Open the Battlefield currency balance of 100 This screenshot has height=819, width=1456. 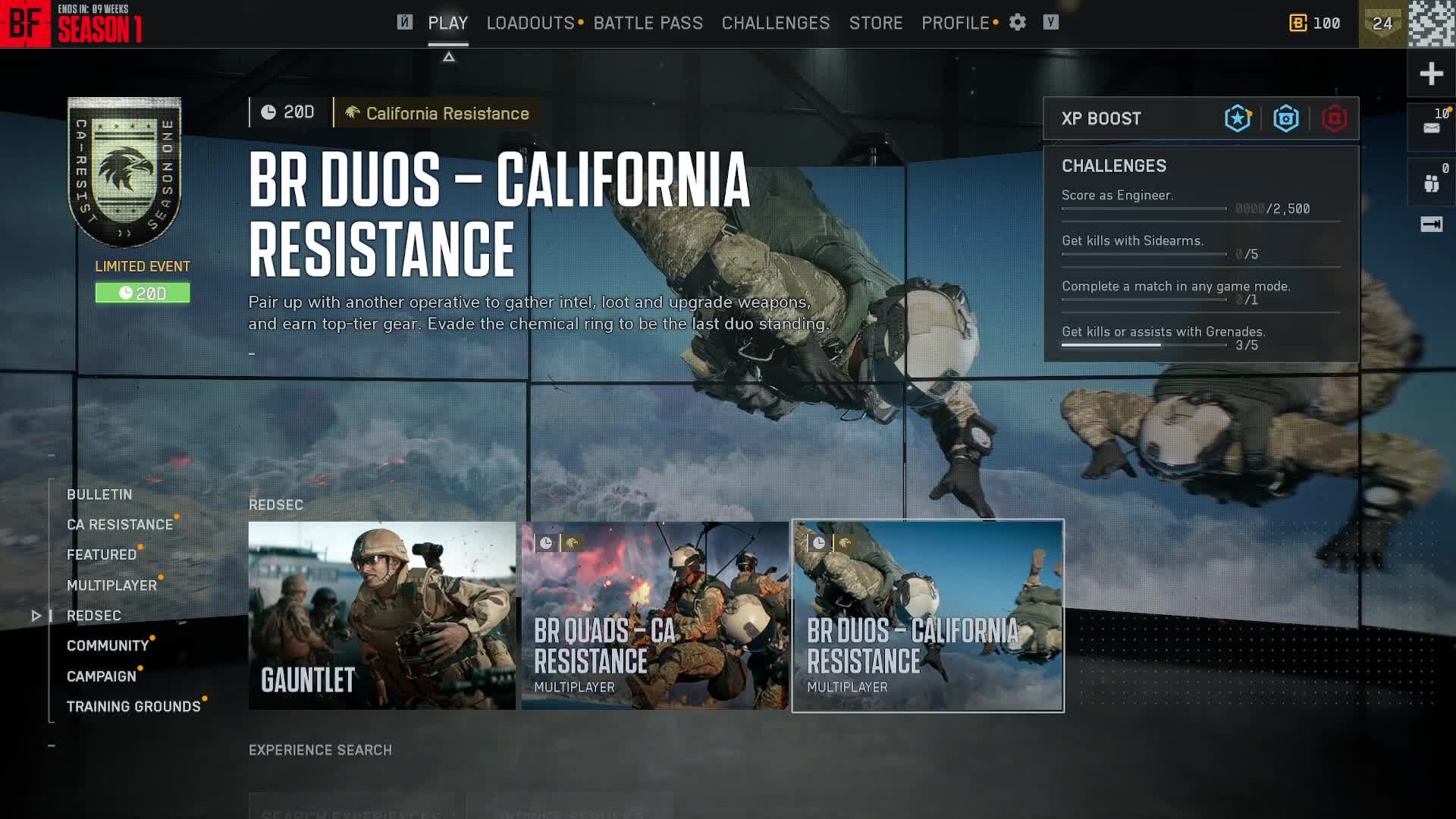point(1314,24)
